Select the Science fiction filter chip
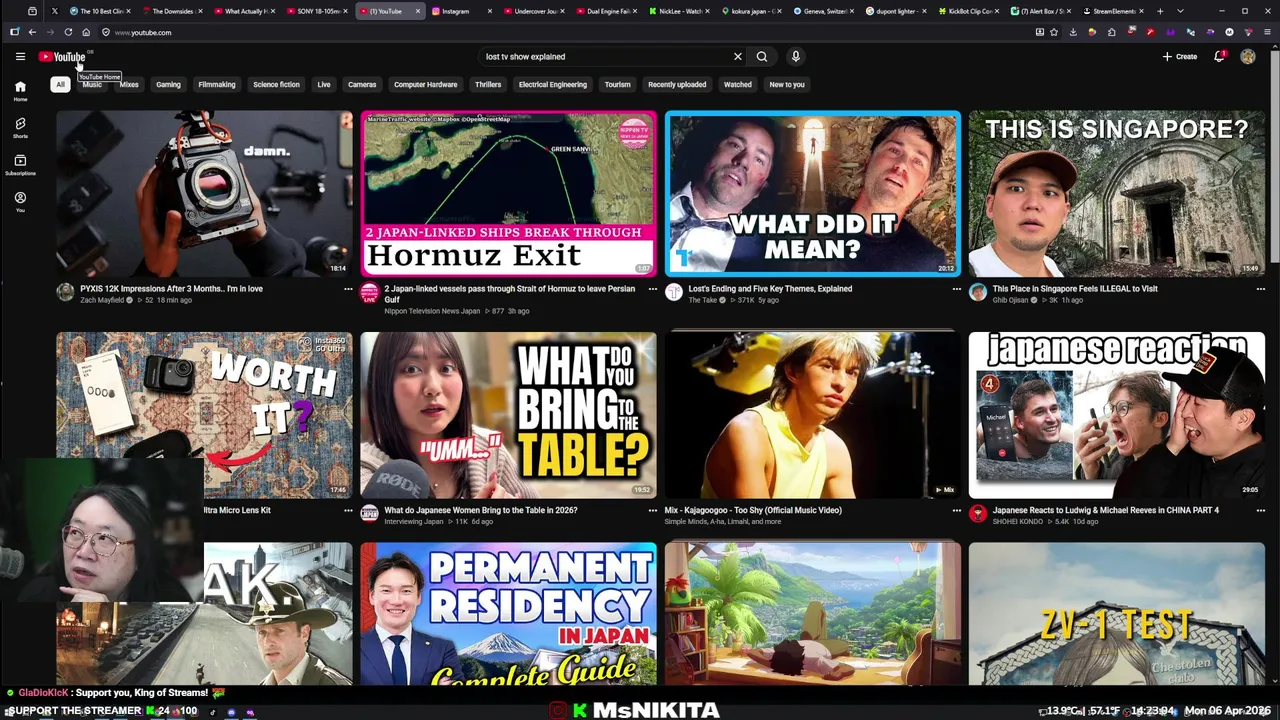 (276, 85)
